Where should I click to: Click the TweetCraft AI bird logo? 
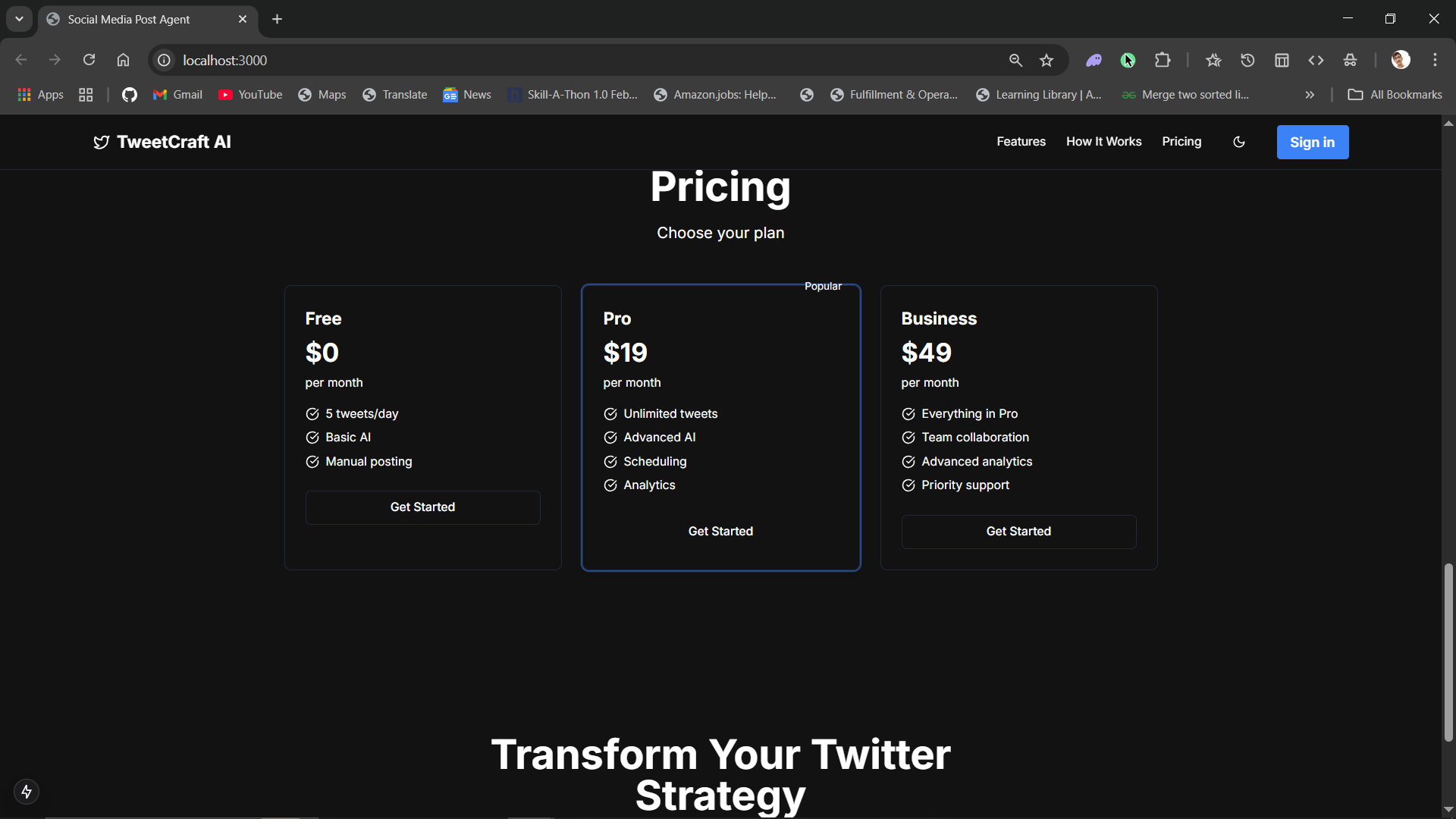(x=101, y=143)
